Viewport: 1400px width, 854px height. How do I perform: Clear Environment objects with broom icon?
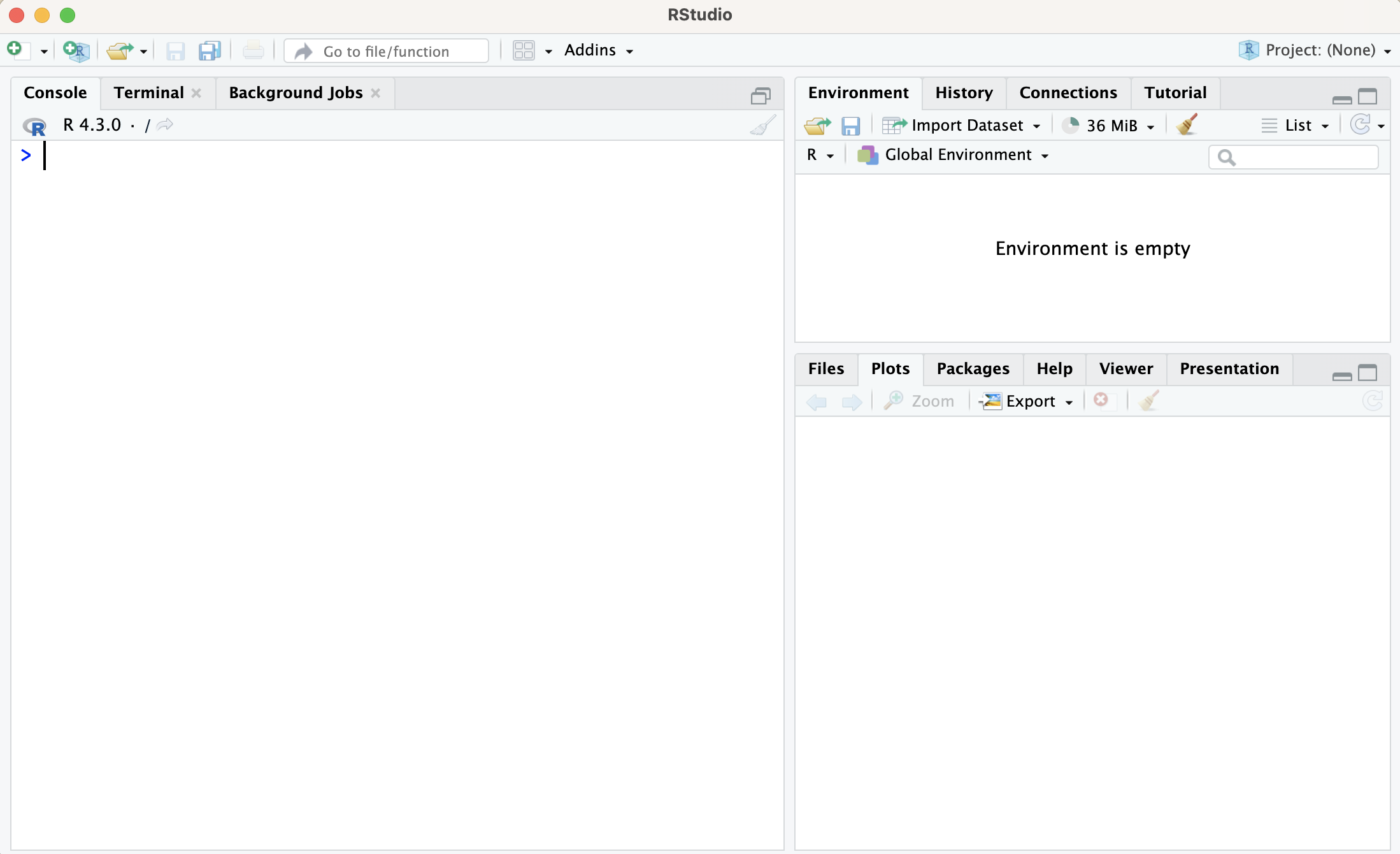[1187, 125]
